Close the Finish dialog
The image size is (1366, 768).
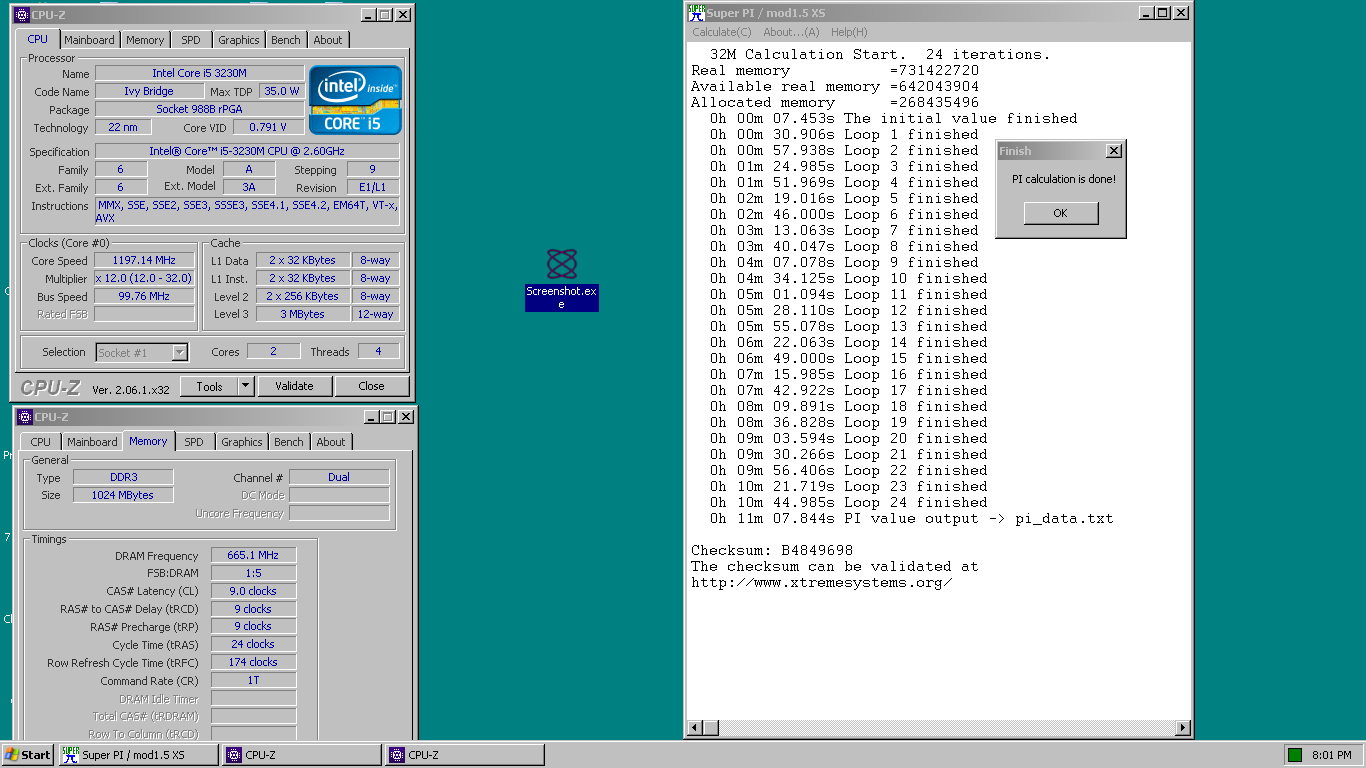click(x=1114, y=151)
